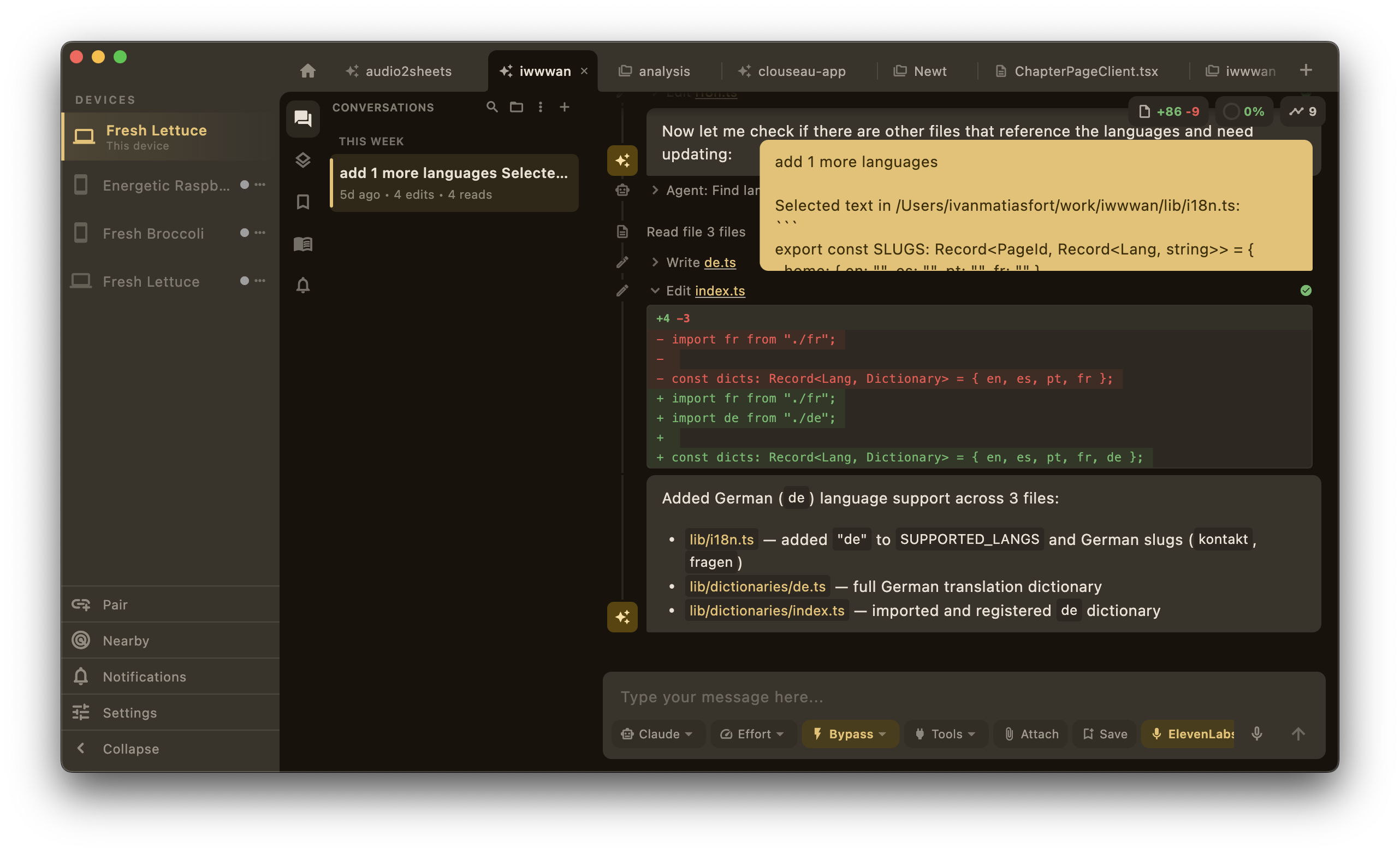Expand the Write de.ts step

655,262
